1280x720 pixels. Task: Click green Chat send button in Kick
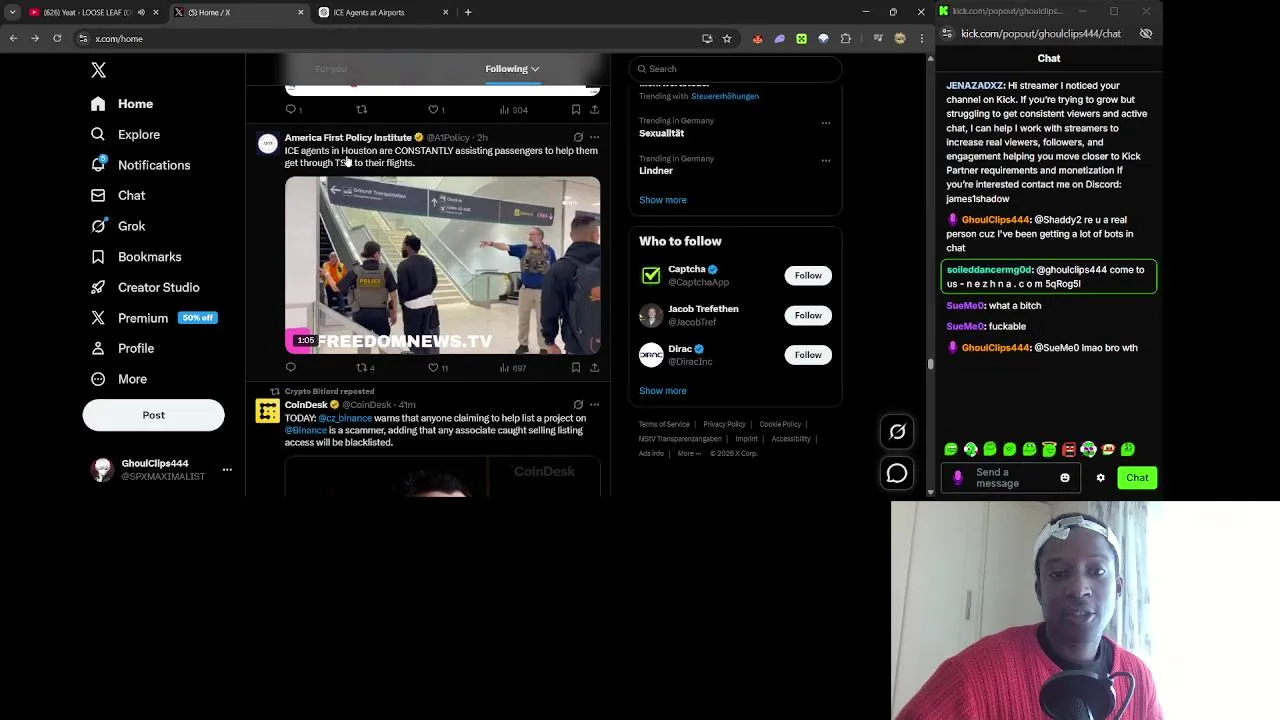click(x=1137, y=478)
